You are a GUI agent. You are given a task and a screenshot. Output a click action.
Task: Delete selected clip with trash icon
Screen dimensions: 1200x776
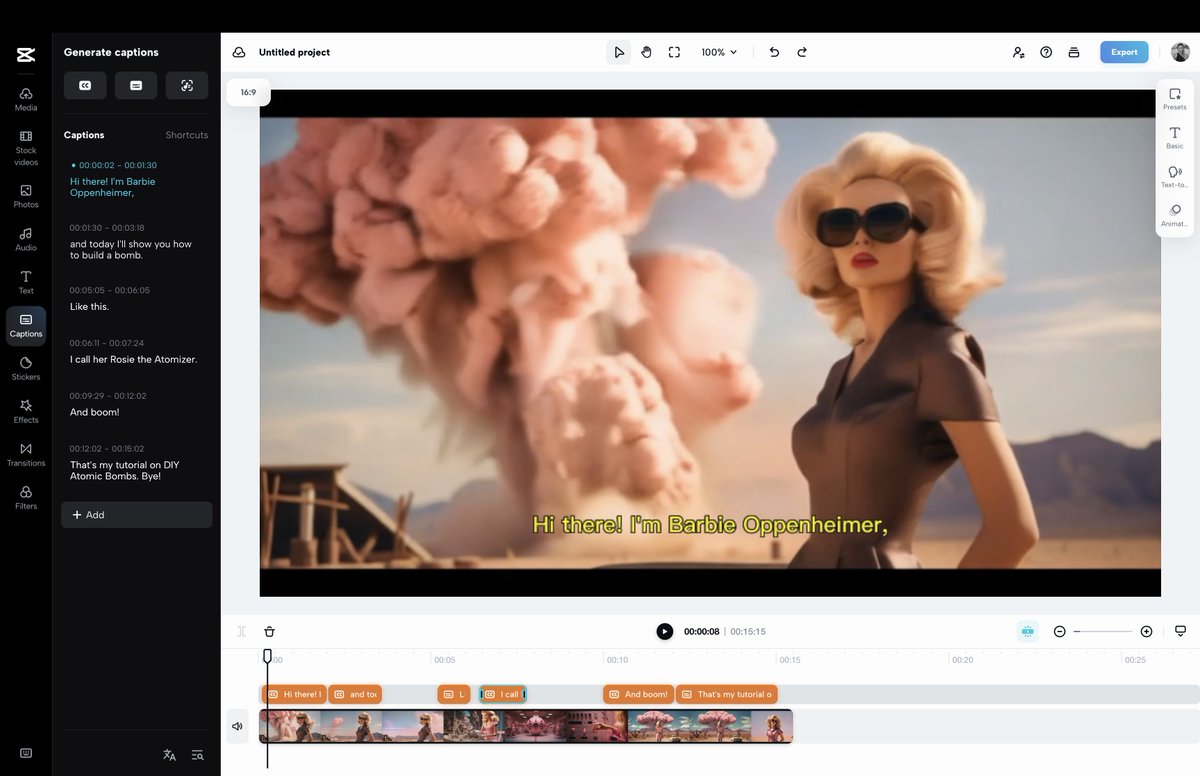269,631
